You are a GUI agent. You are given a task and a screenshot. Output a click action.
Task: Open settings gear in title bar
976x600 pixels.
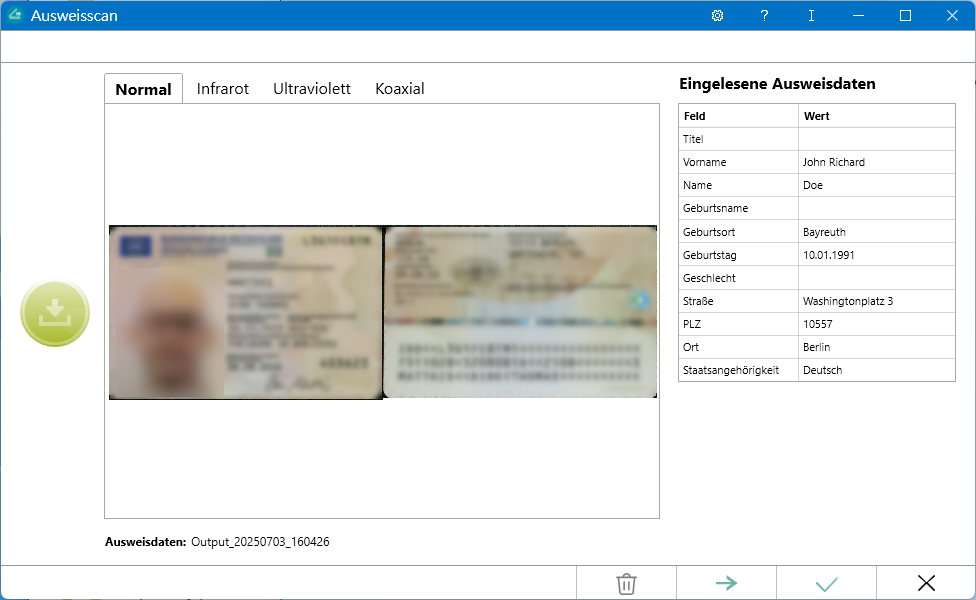(717, 15)
